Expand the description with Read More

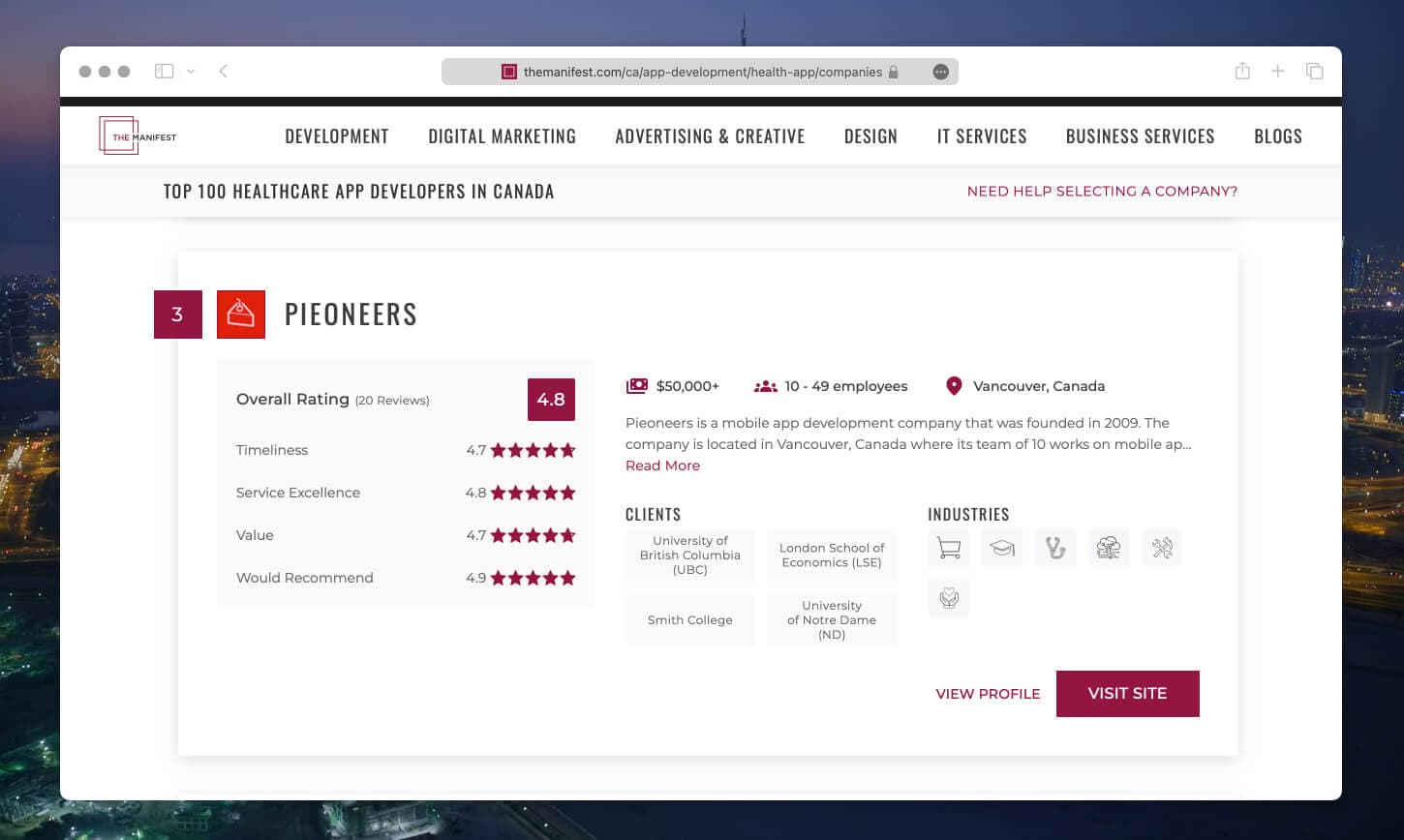pos(662,465)
